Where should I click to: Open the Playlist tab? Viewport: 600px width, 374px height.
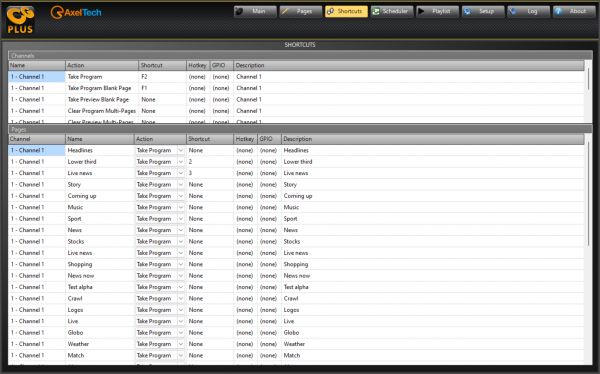coord(437,11)
